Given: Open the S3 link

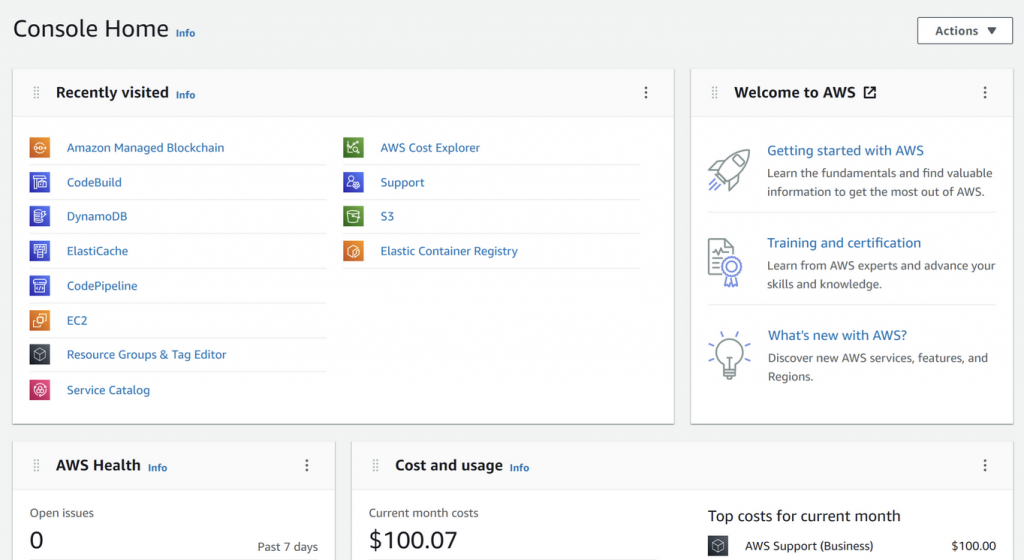Looking at the screenshot, I should (387, 216).
